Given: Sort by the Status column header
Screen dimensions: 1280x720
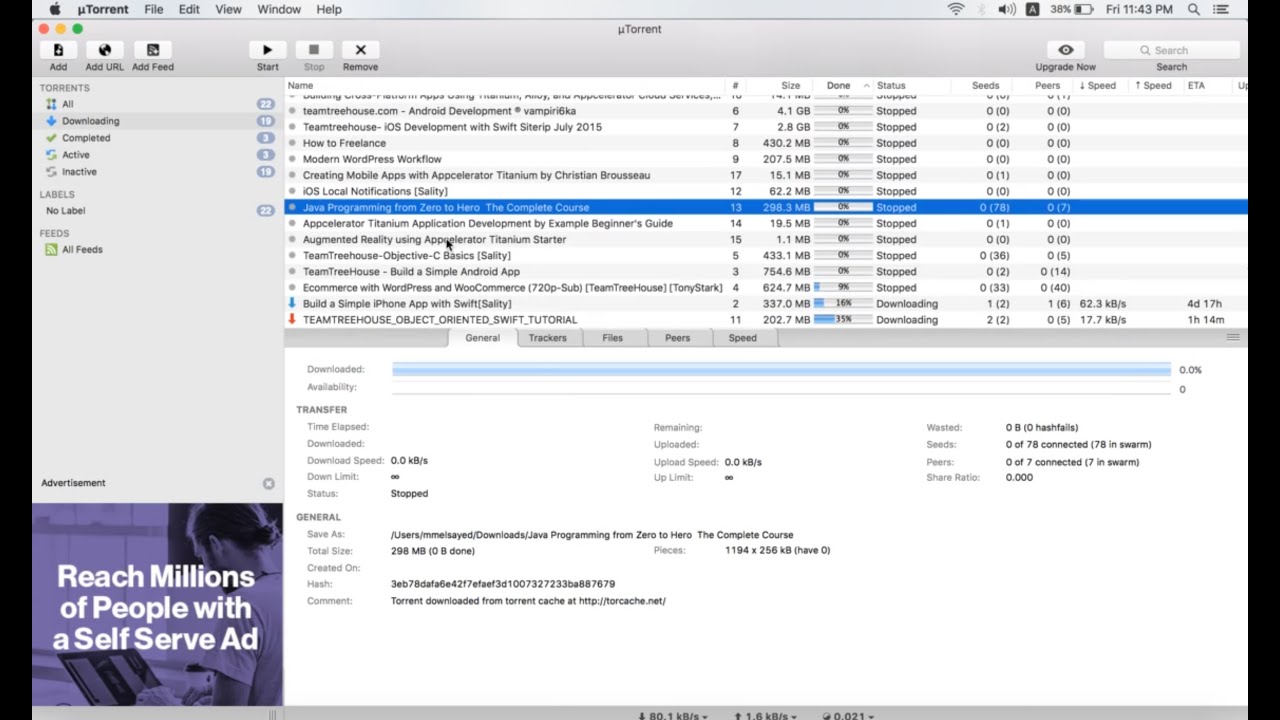Looking at the screenshot, I should point(913,86).
